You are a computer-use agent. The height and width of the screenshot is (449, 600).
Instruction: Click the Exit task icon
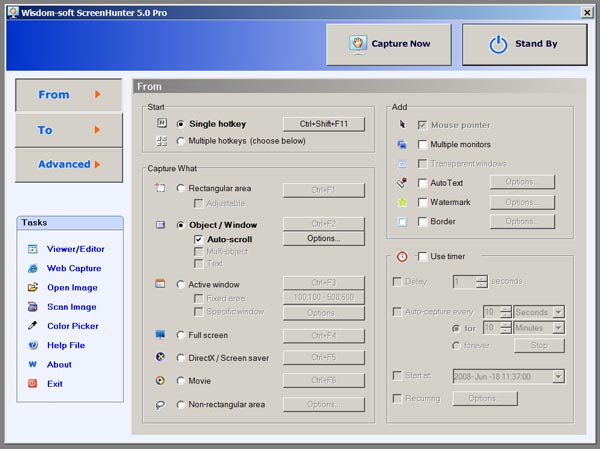(x=33, y=383)
